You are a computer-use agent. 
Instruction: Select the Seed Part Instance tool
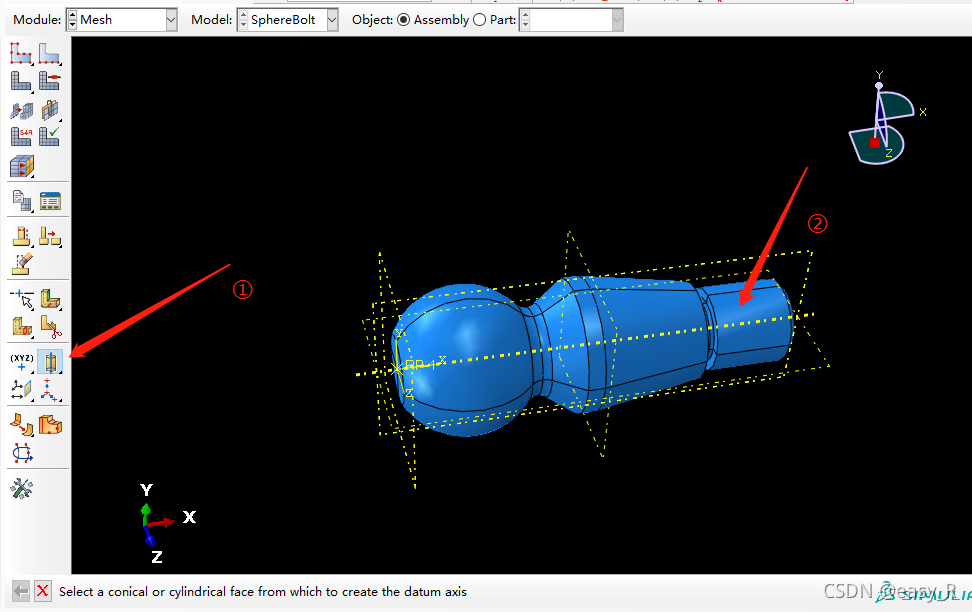pyautogui.click(x=20, y=53)
